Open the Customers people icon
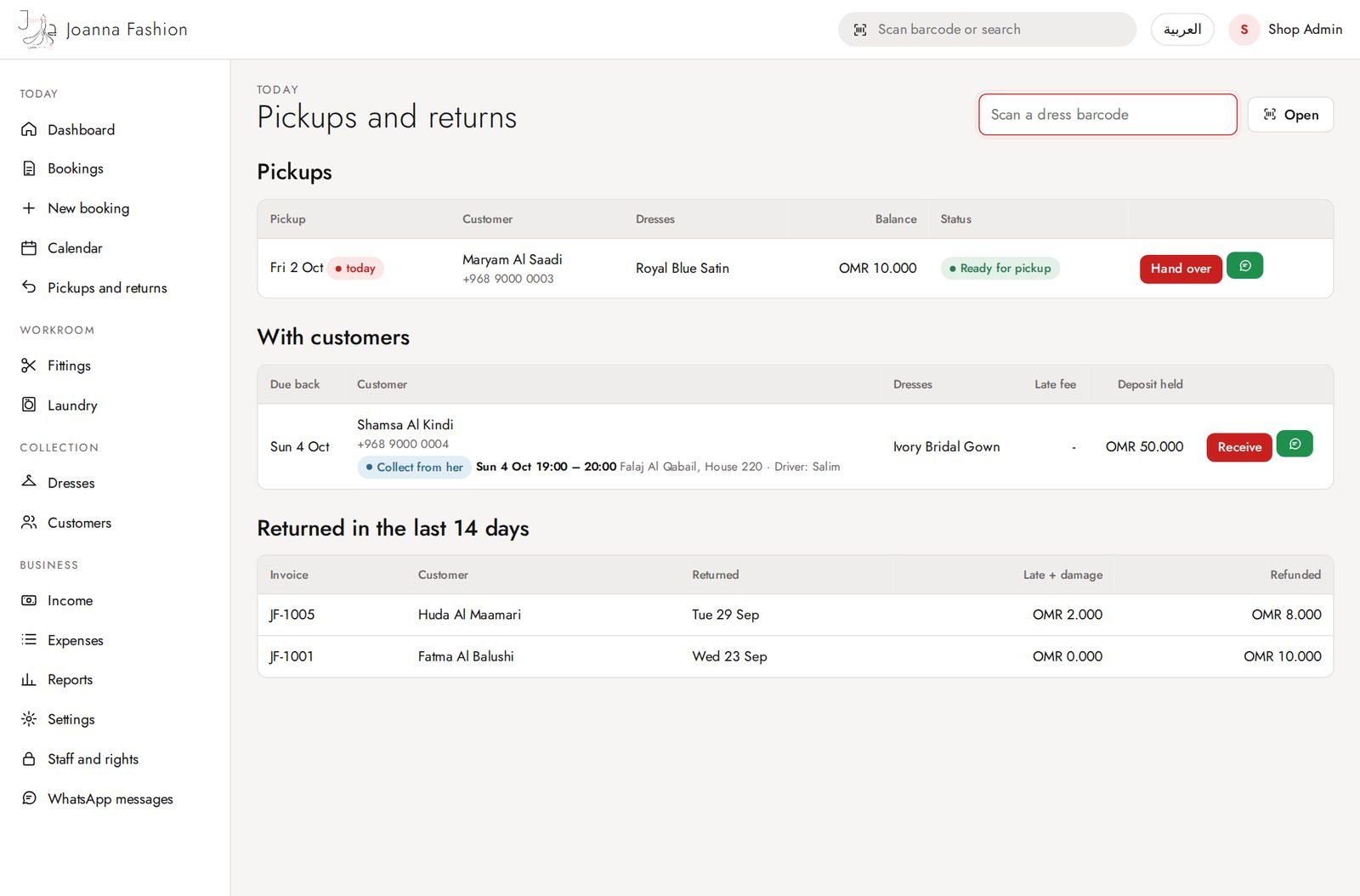The image size is (1360, 896). 29,522
